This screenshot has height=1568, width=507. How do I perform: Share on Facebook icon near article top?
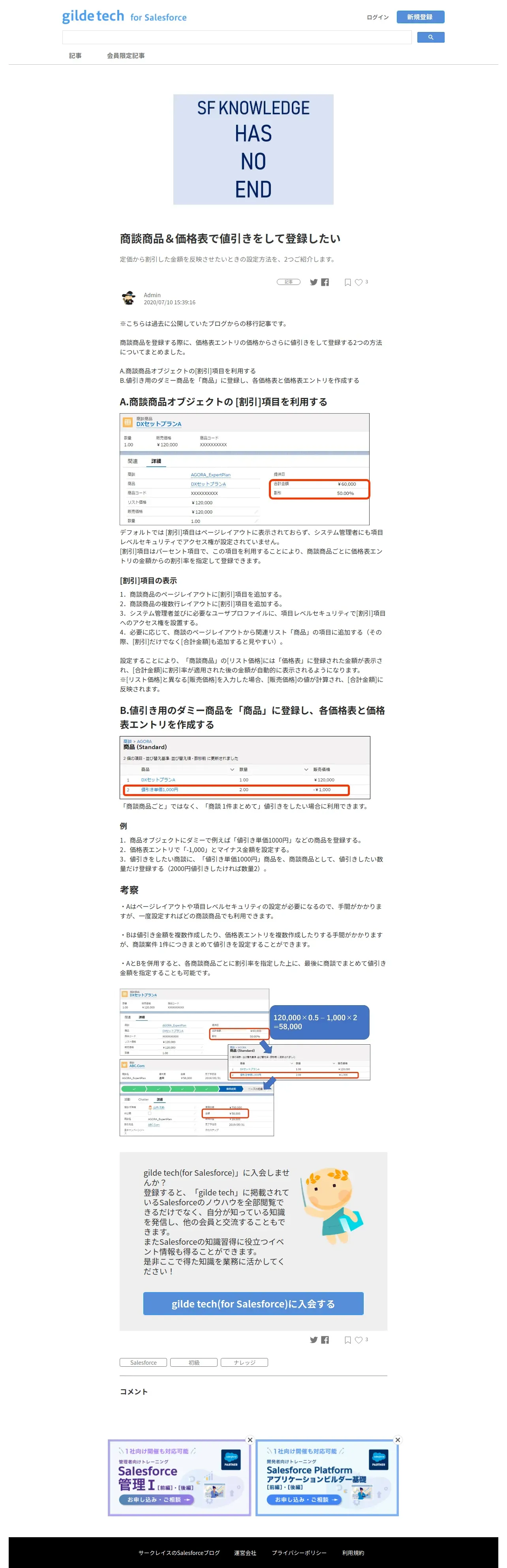click(x=325, y=283)
